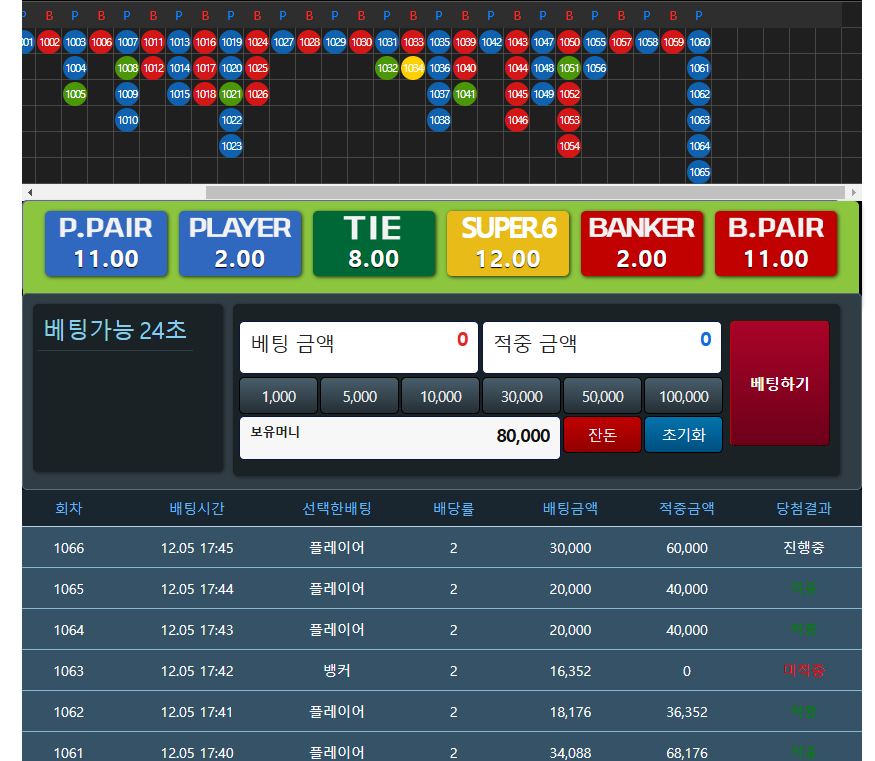This screenshot has width=875, height=761.
Task: Add 1,000 chip amount
Action: 278,396
